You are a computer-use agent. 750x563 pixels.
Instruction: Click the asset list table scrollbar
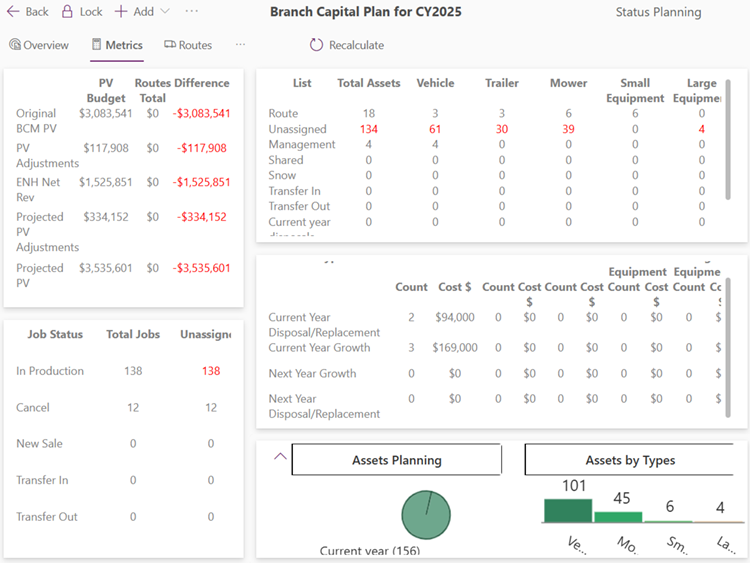click(728, 140)
